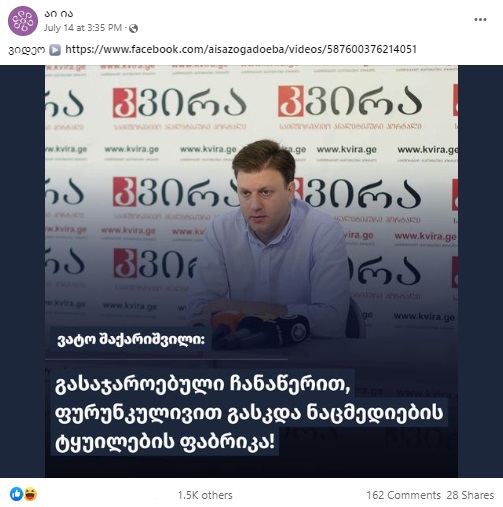Click the red kvira logo top-left in photo

pos(125,103)
